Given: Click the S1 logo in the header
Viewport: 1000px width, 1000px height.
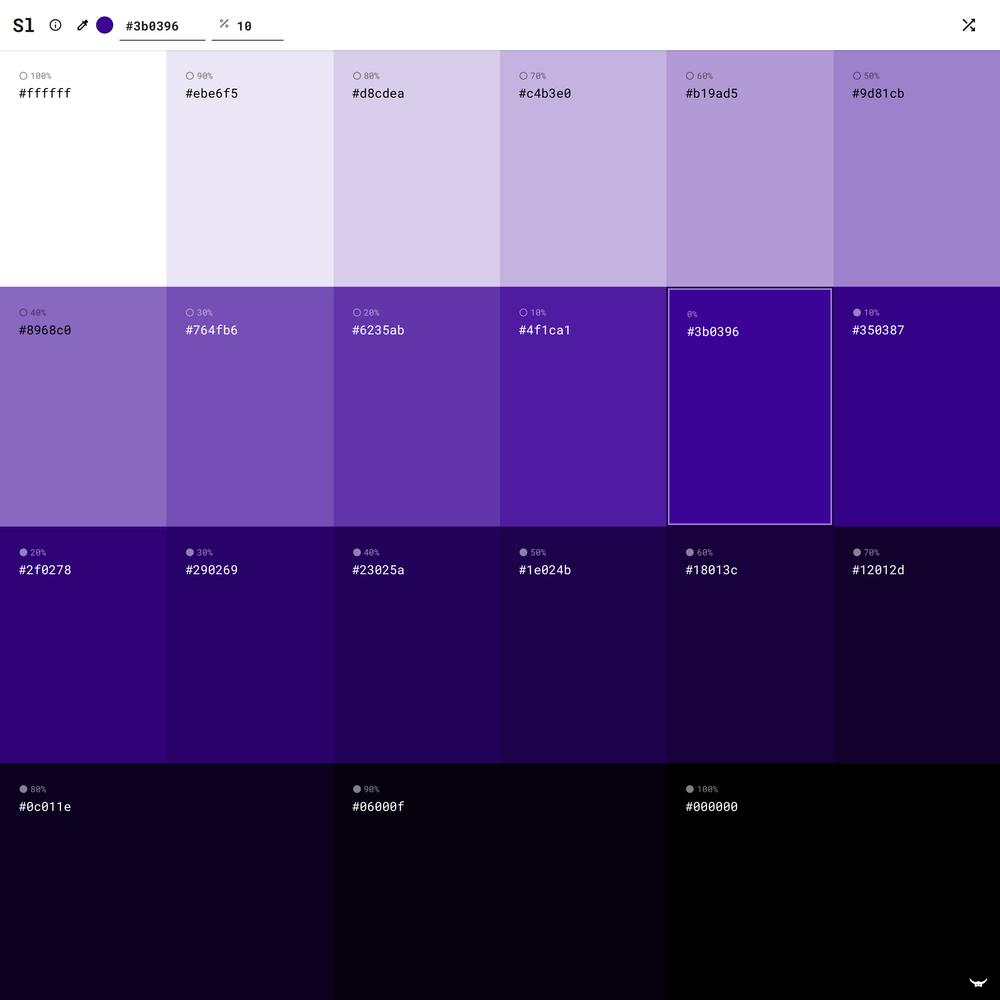Looking at the screenshot, I should [x=24, y=26].
